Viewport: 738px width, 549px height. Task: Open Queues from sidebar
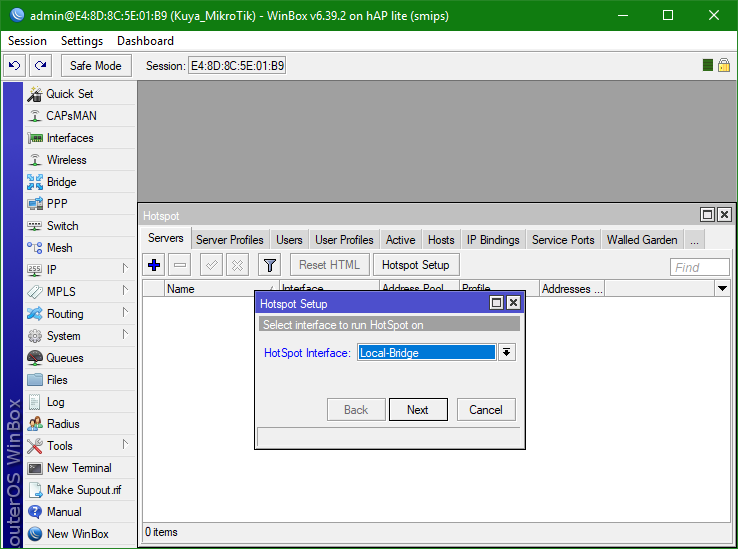point(80,358)
